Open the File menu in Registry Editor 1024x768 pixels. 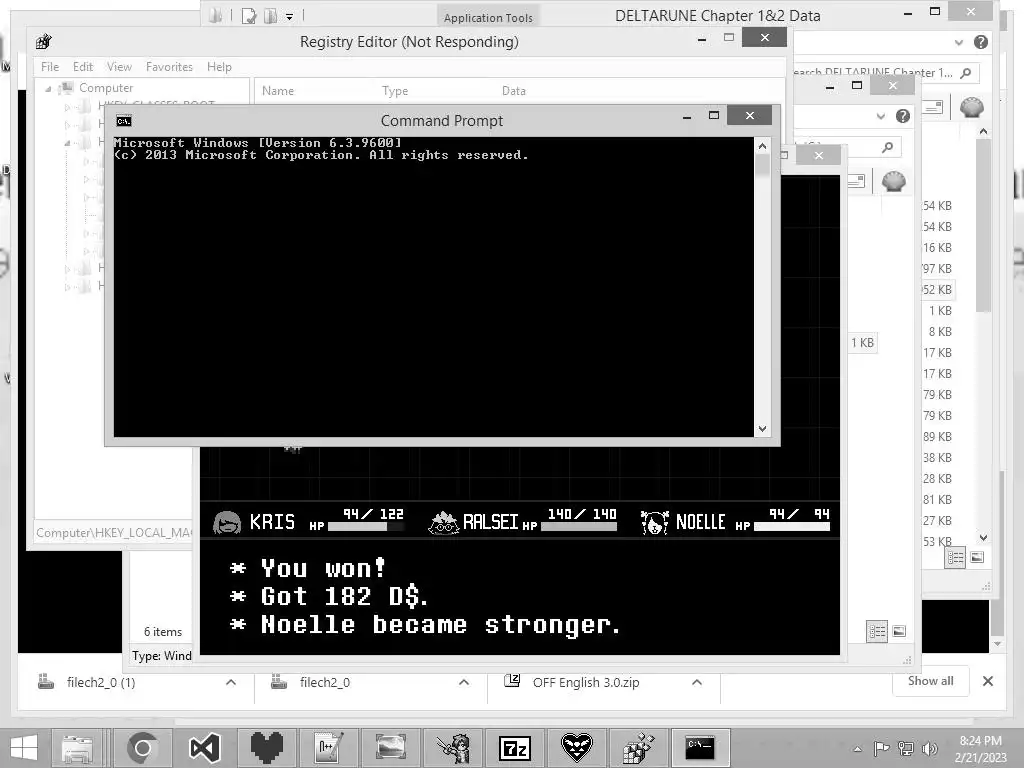pyautogui.click(x=50, y=67)
